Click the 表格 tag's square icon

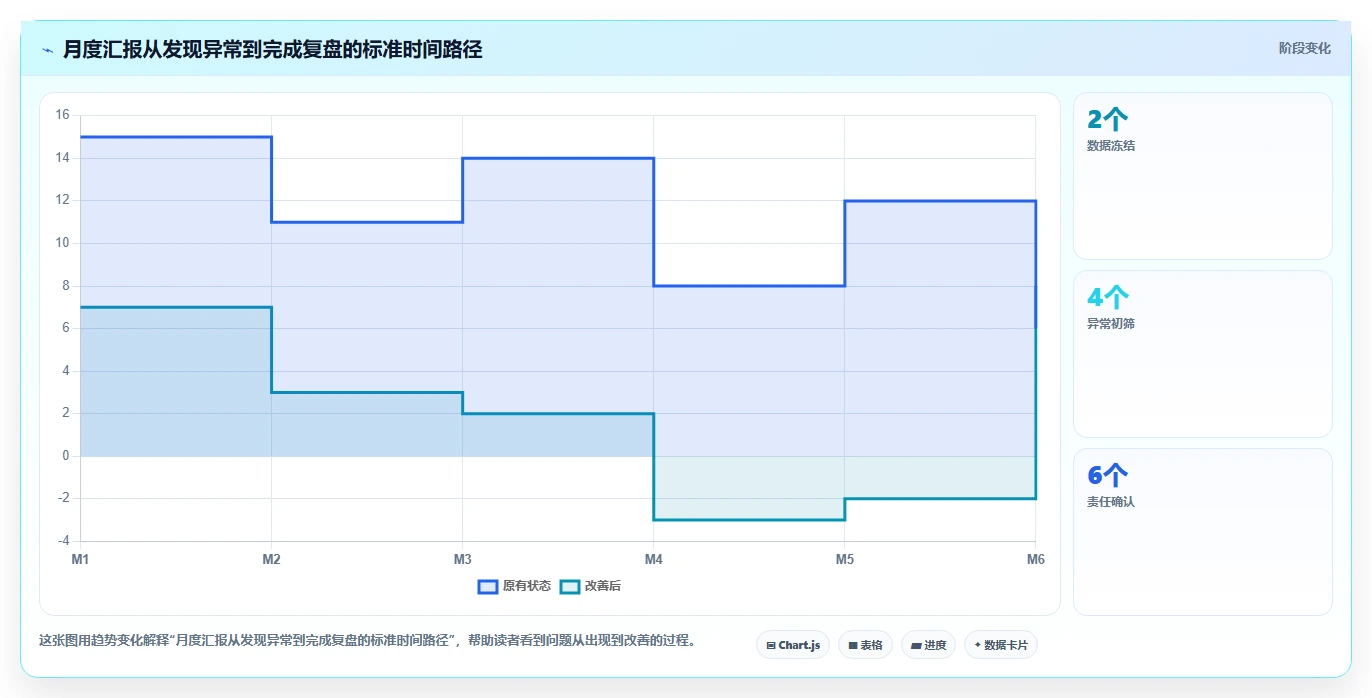pyautogui.click(x=853, y=646)
